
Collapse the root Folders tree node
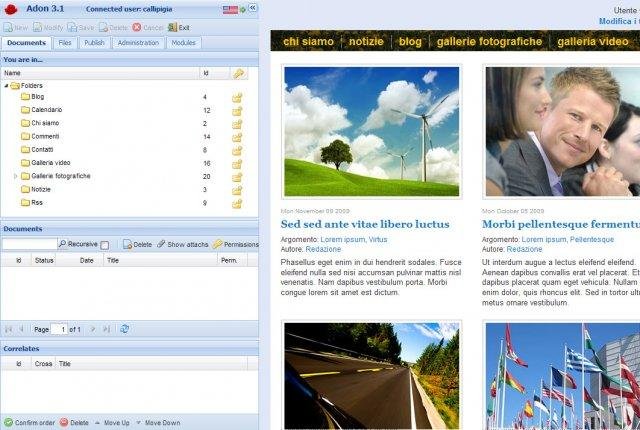pyautogui.click(x=6, y=86)
